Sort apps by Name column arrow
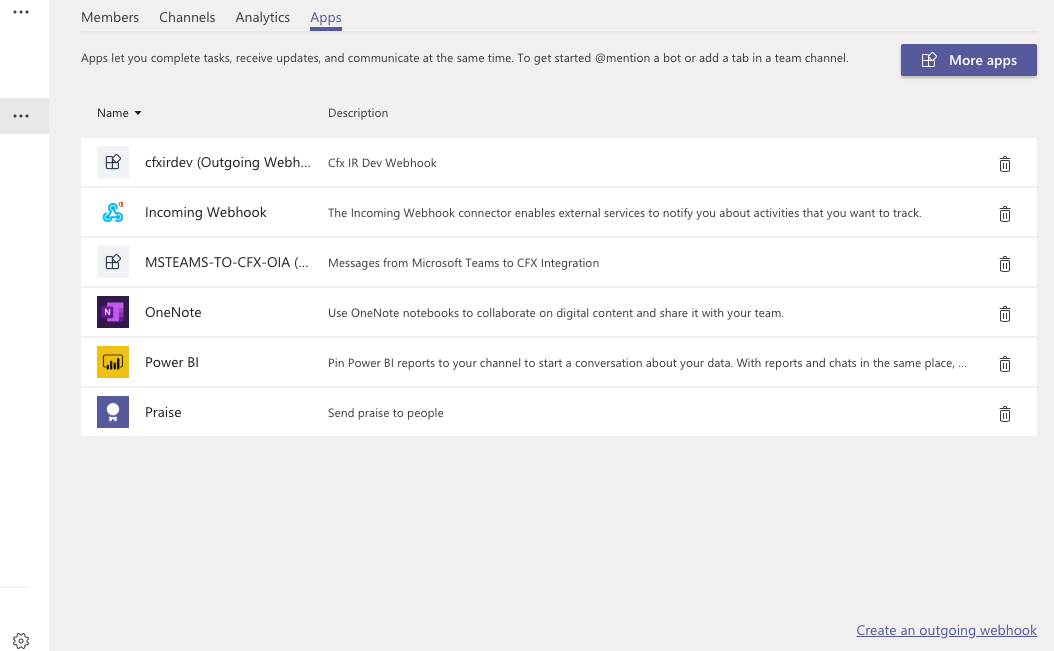Screen dimensions: 1054x651 pyautogui.click(x=138, y=113)
